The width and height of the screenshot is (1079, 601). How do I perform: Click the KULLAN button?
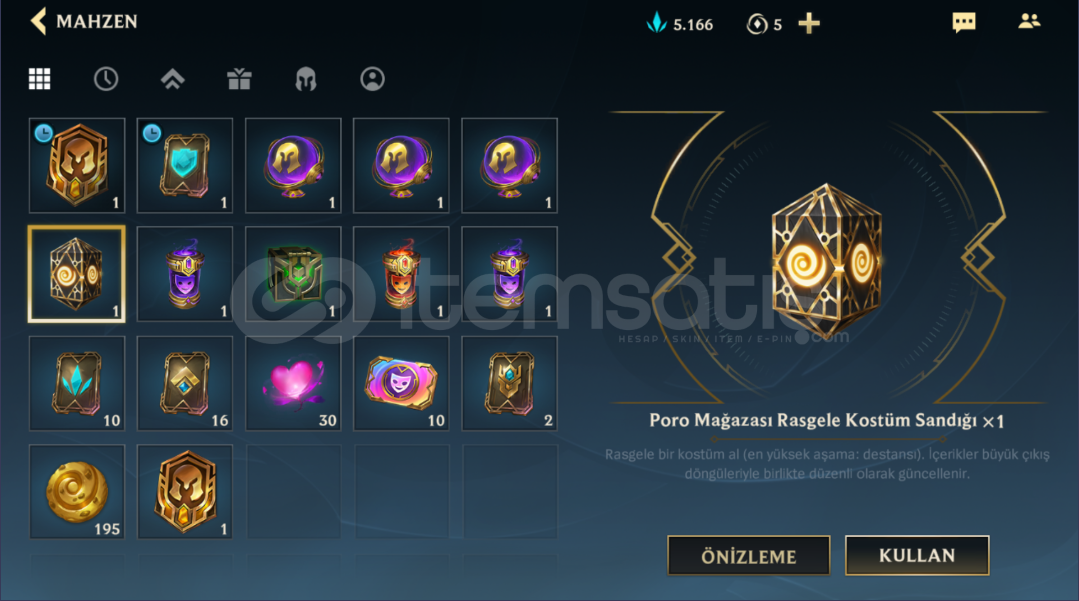917,555
